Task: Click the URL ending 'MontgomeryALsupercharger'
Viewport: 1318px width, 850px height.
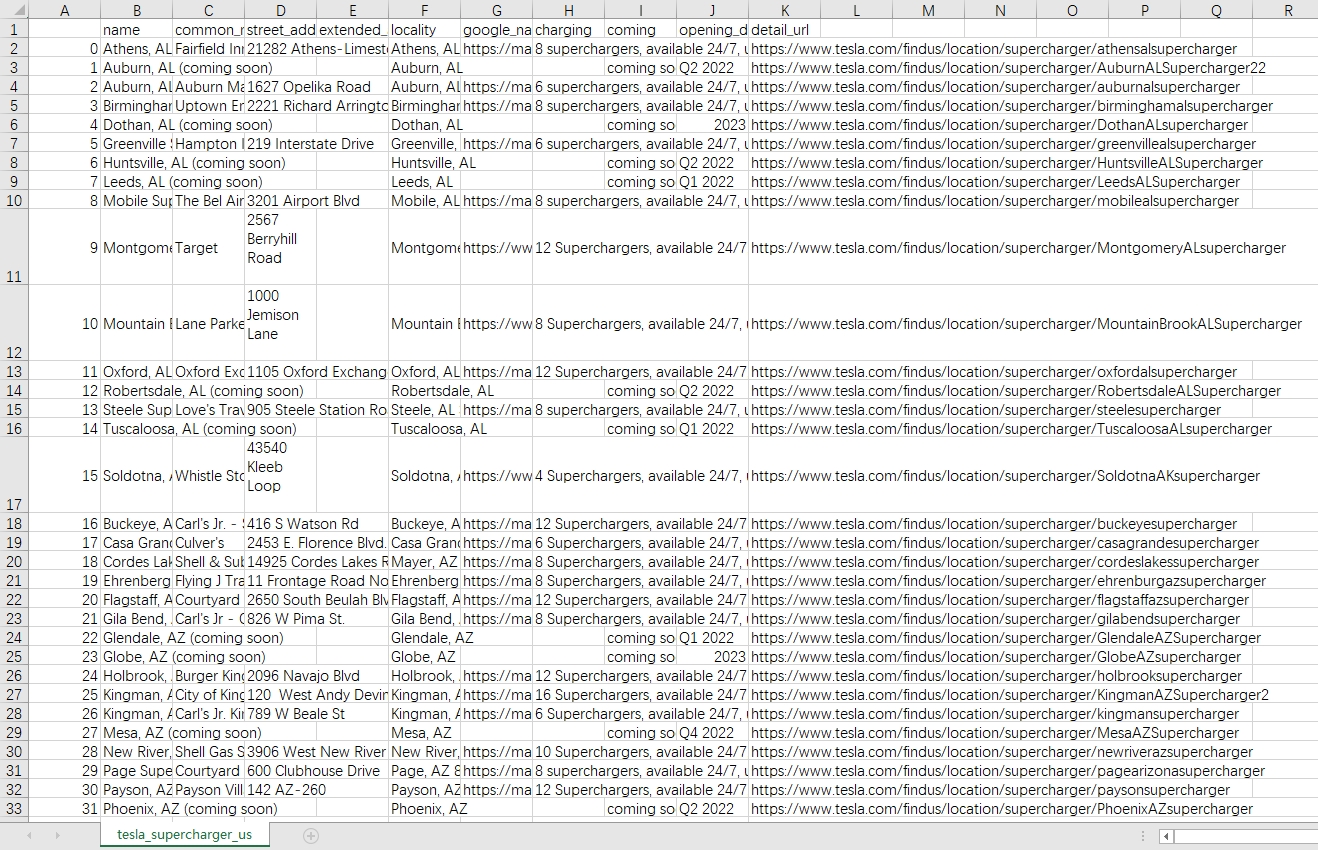Action: [1018, 248]
